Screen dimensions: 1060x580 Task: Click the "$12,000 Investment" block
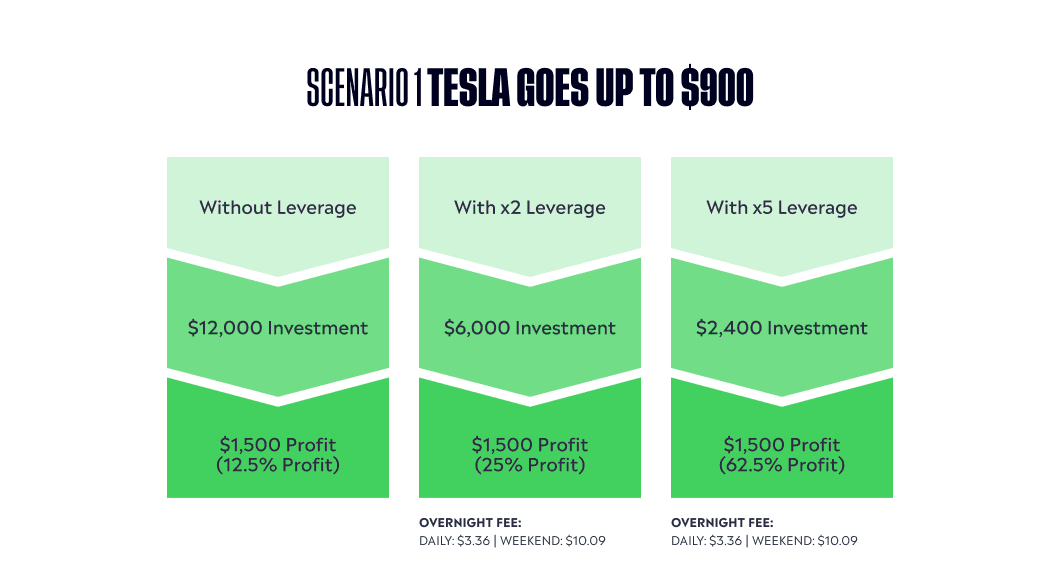tap(278, 328)
